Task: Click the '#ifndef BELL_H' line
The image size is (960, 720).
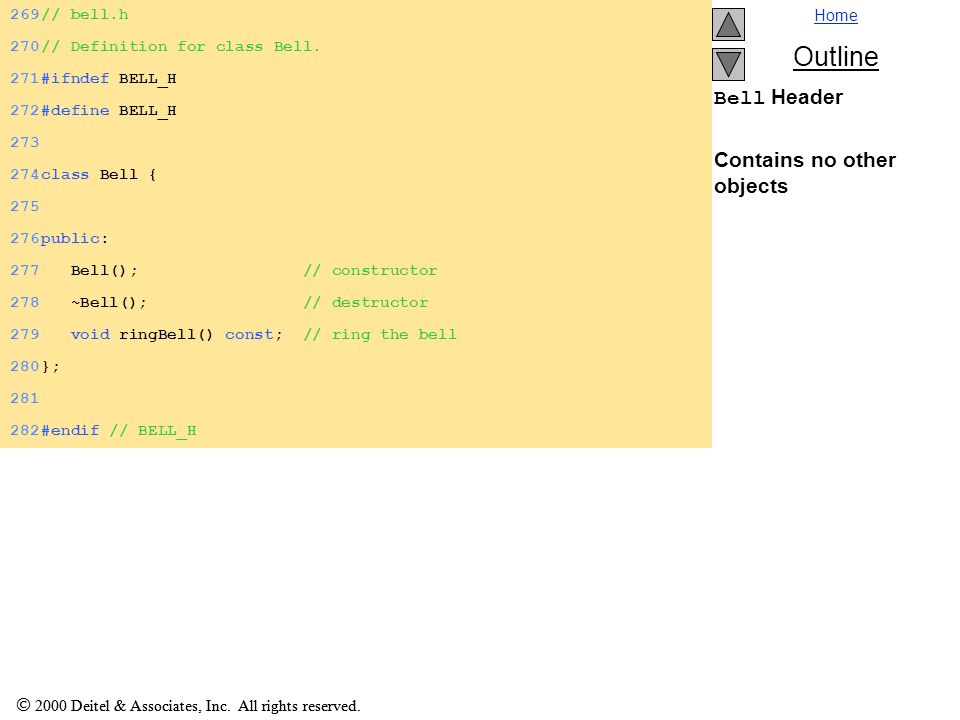Action: (x=108, y=79)
